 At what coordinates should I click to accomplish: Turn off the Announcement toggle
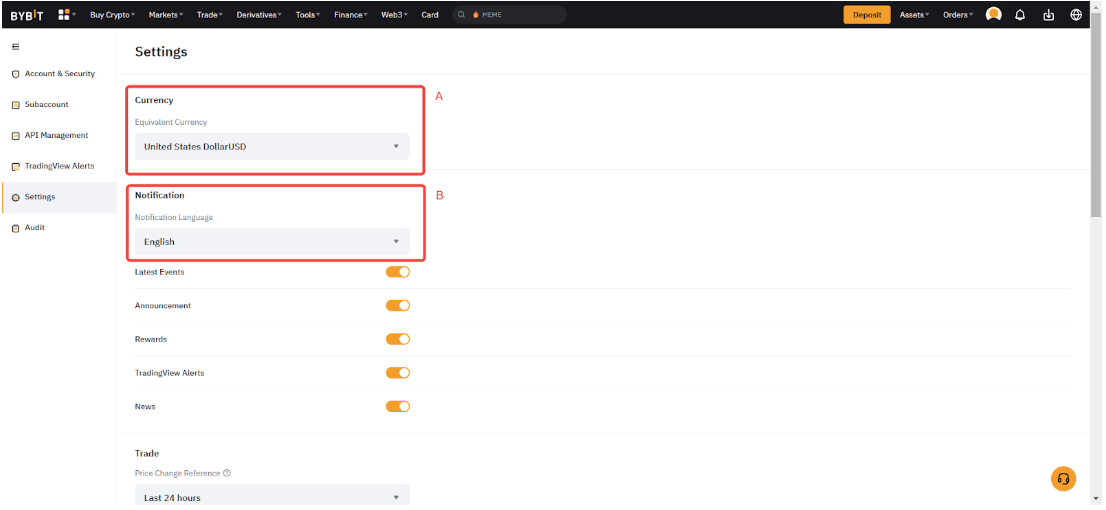coord(398,306)
